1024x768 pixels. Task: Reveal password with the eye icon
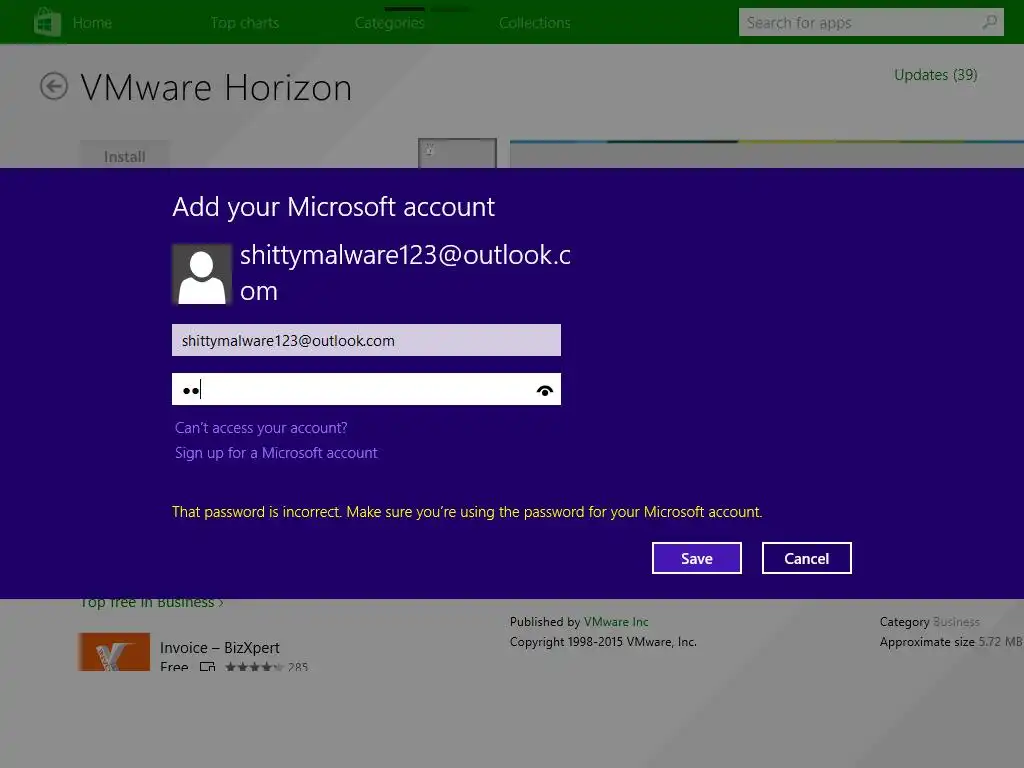pos(545,391)
